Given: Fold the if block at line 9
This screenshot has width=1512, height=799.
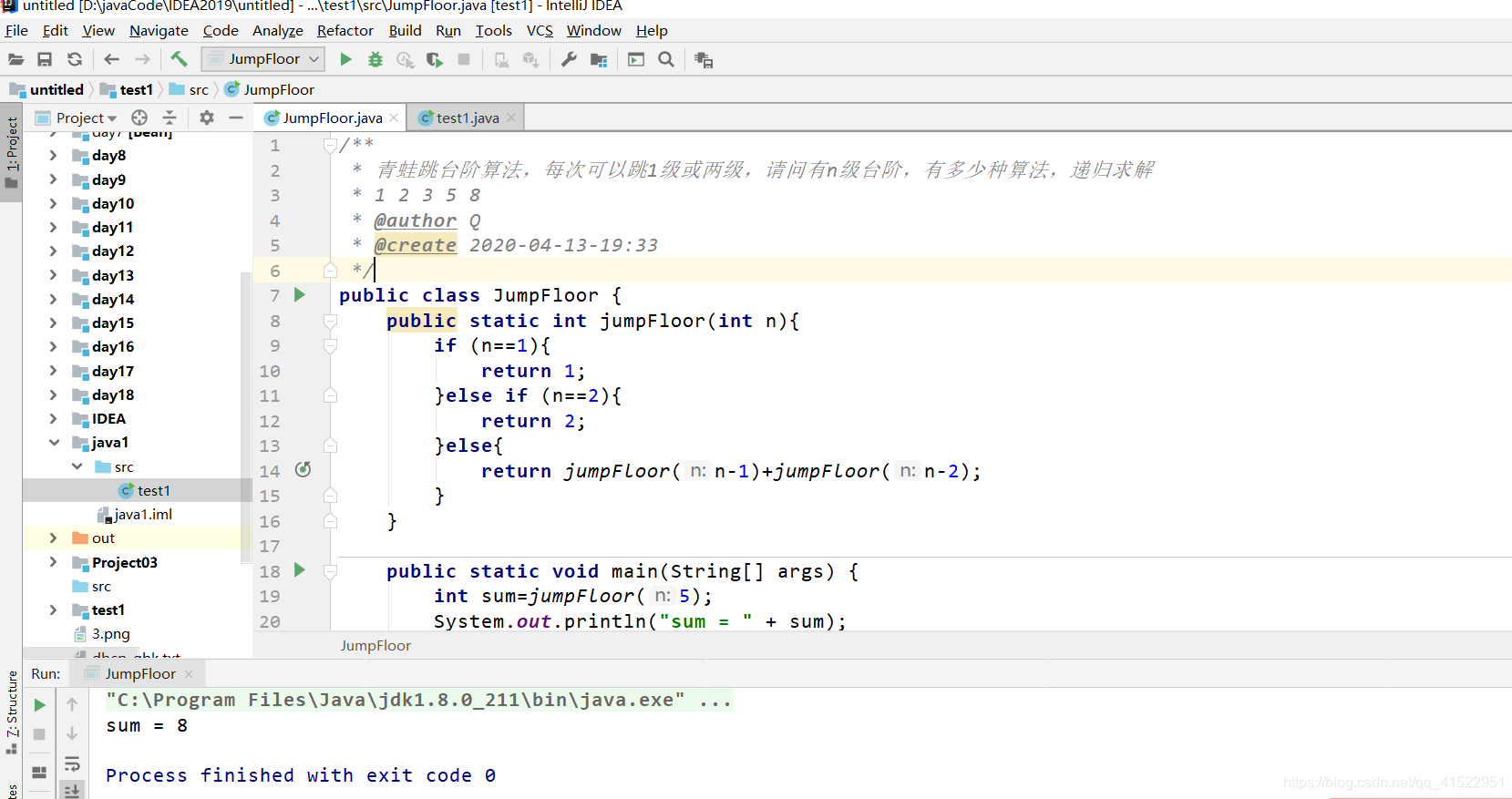Looking at the screenshot, I should click(330, 345).
